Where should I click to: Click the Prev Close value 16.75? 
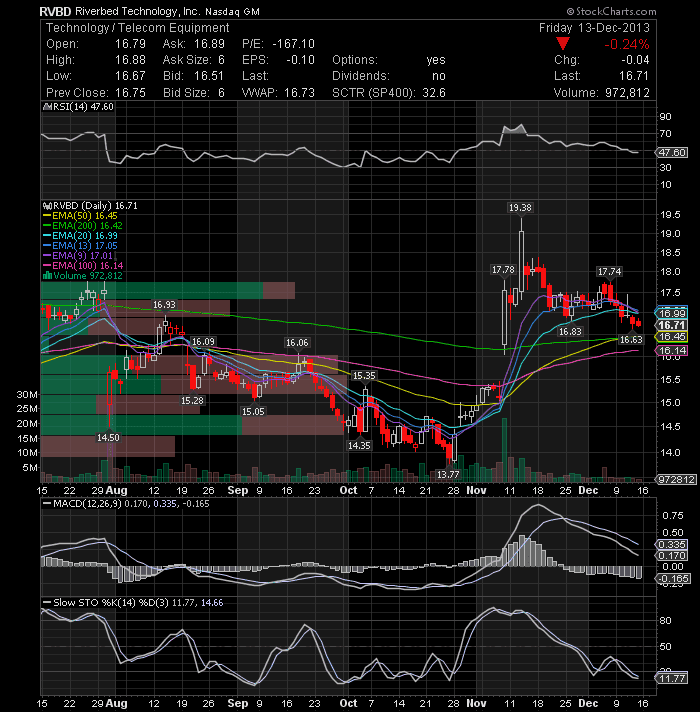pos(130,93)
